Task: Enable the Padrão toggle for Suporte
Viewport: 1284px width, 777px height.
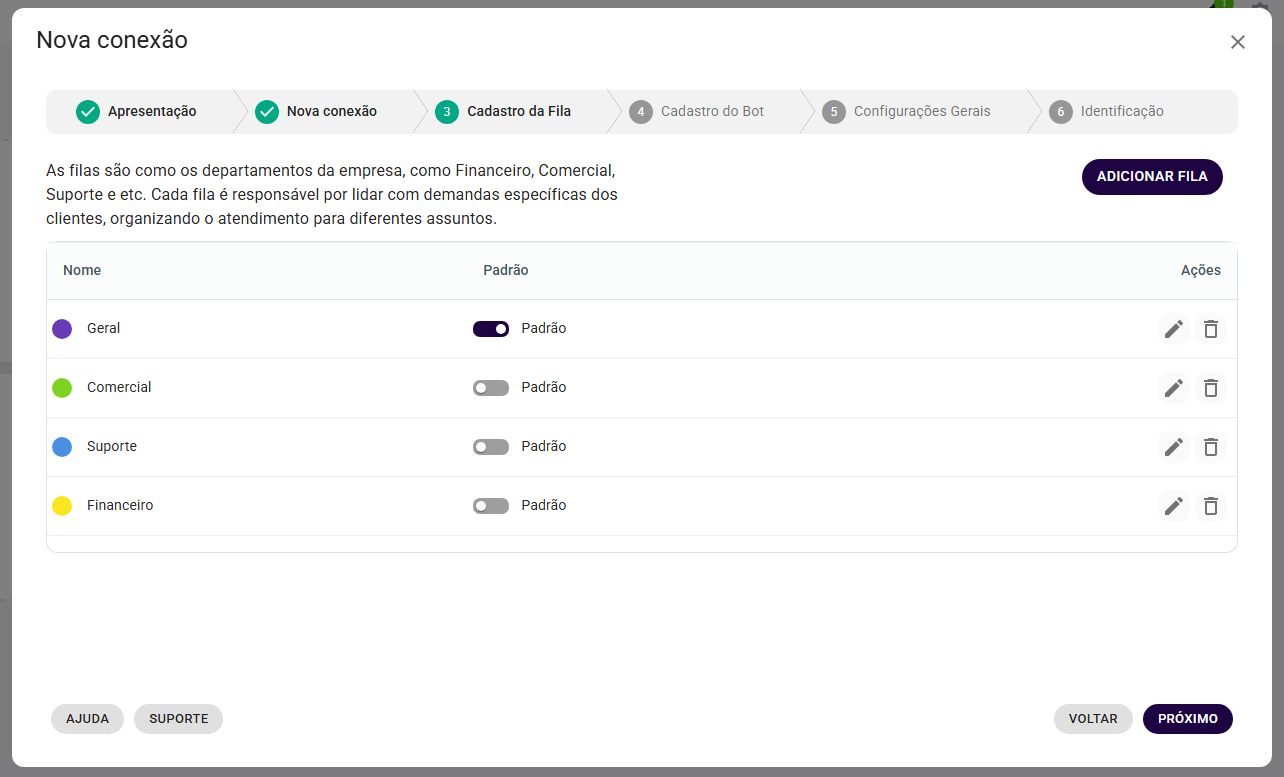Action: point(491,447)
